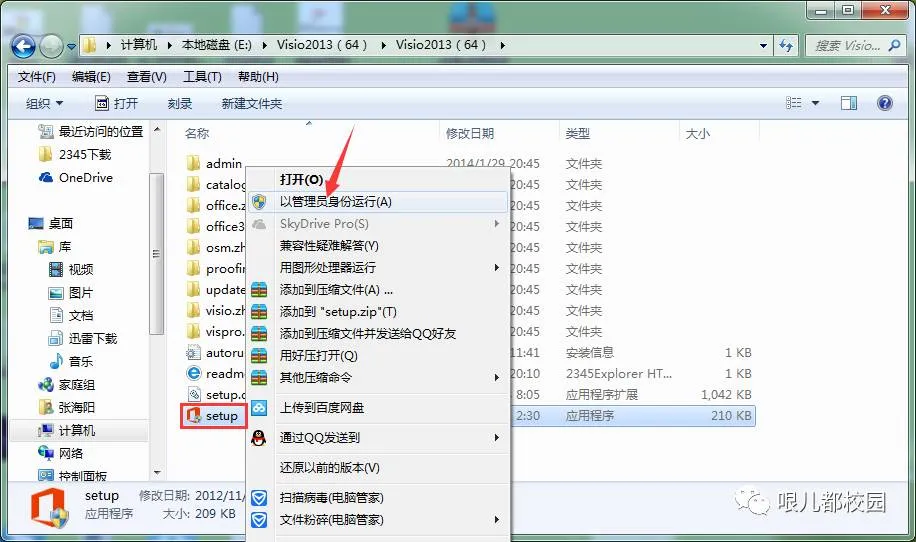Select 张海阳 user folder in navigation pane
This screenshot has height=542, width=916.
[x=66, y=407]
